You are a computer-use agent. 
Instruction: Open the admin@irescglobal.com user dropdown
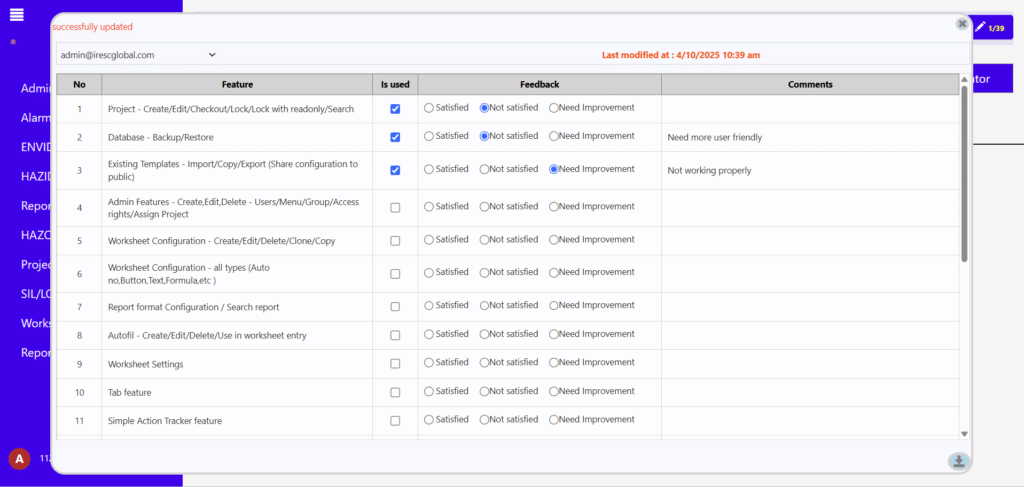(x=137, y=55)
